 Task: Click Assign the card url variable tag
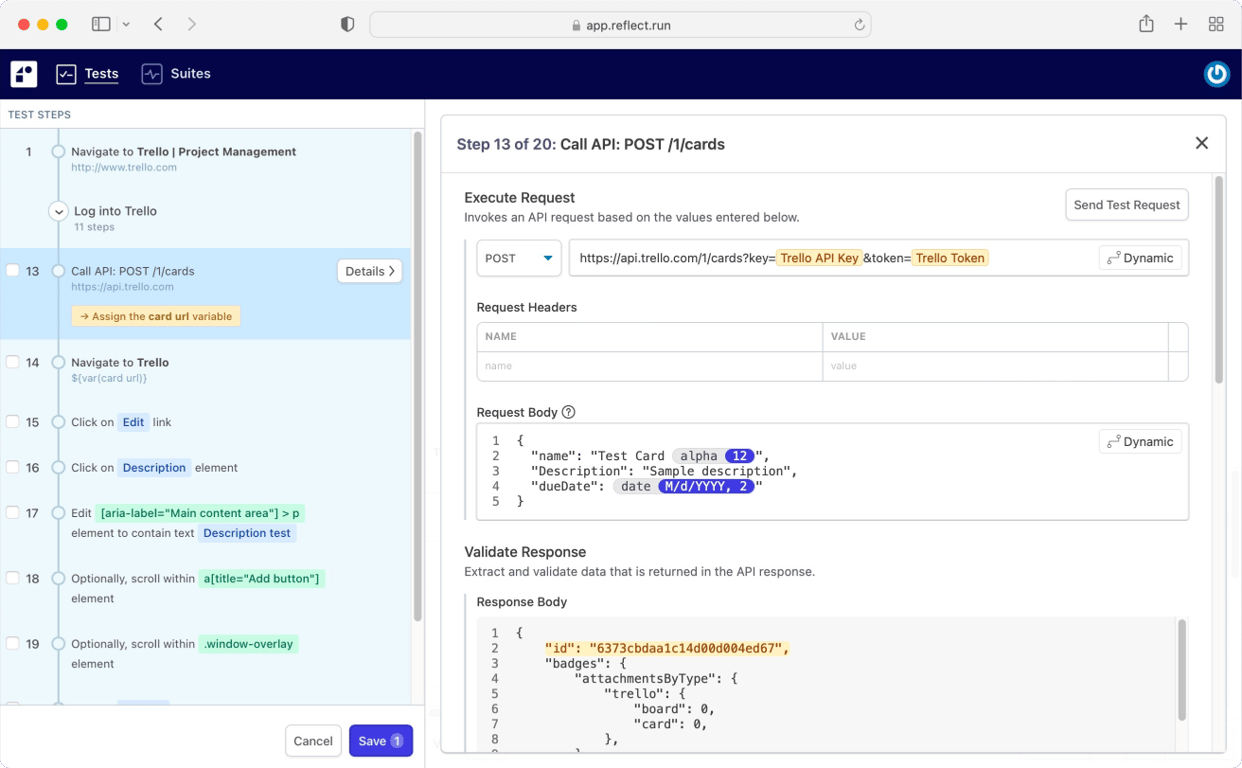[156, 316]
